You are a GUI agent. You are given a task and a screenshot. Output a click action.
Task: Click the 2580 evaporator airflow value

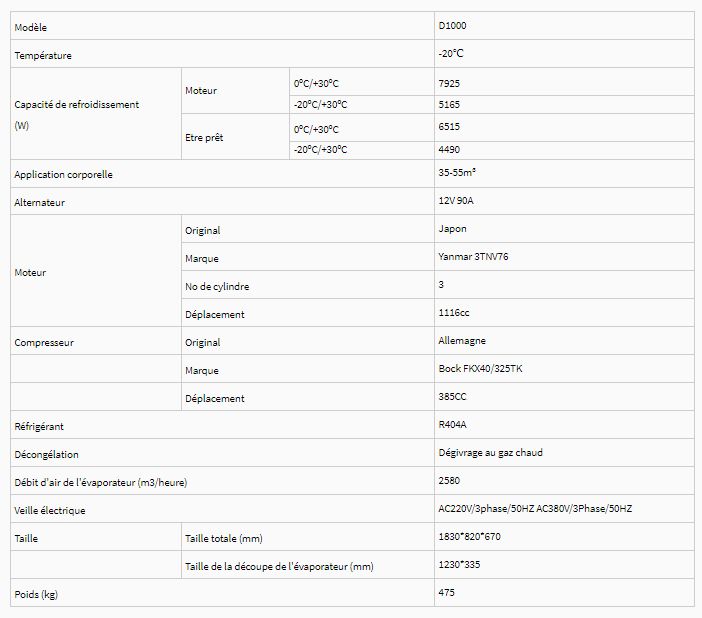449,481
